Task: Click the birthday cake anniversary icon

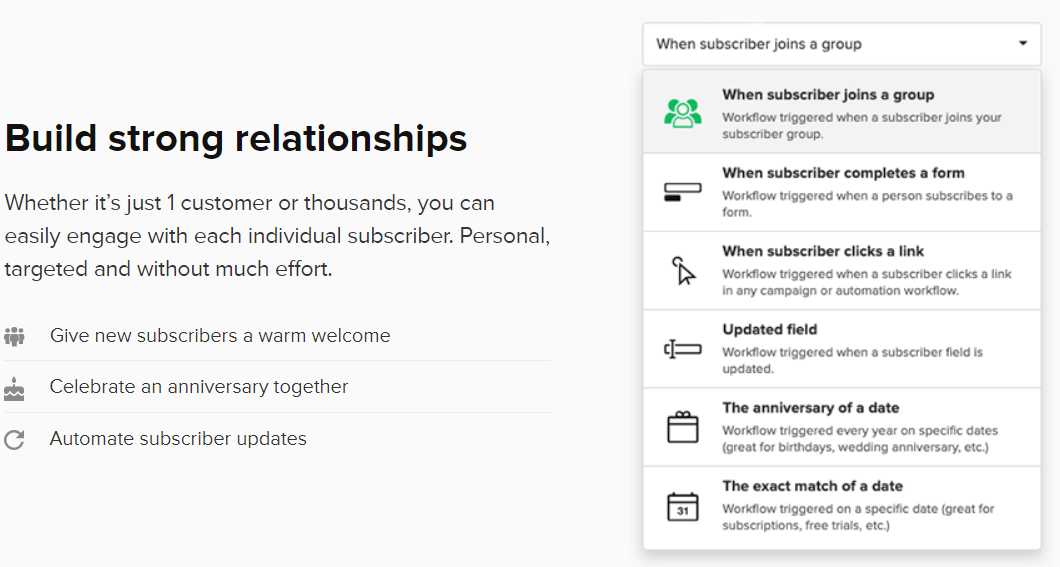Action: [14, 388]
